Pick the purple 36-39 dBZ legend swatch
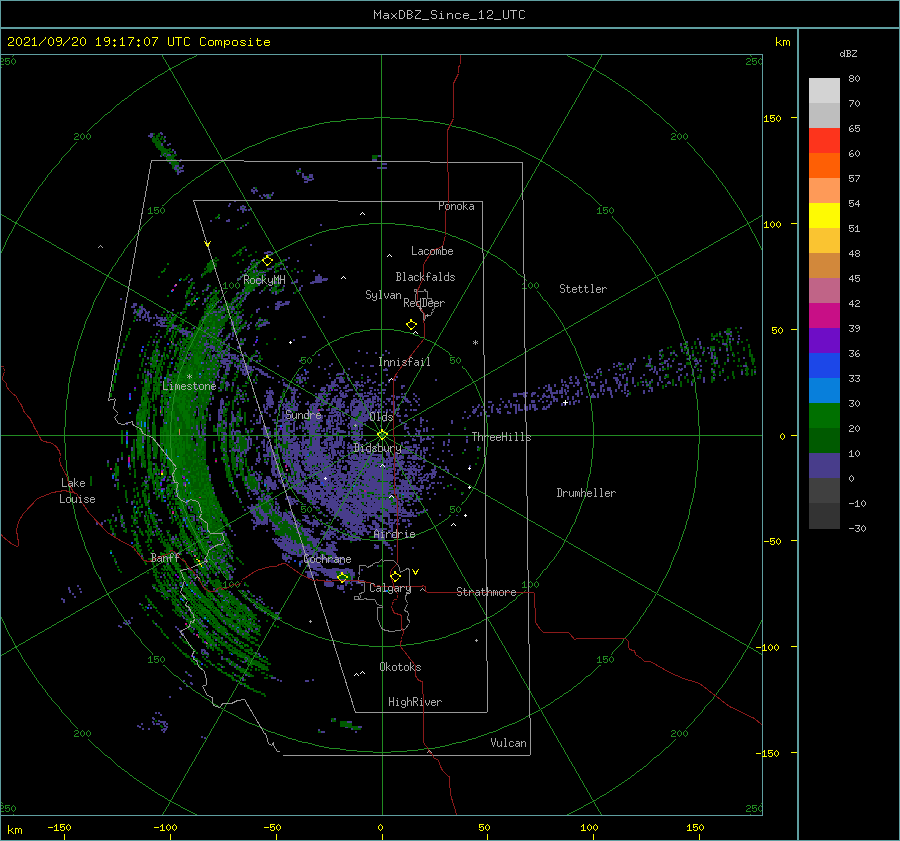900x841 pixels. [824, 341]
